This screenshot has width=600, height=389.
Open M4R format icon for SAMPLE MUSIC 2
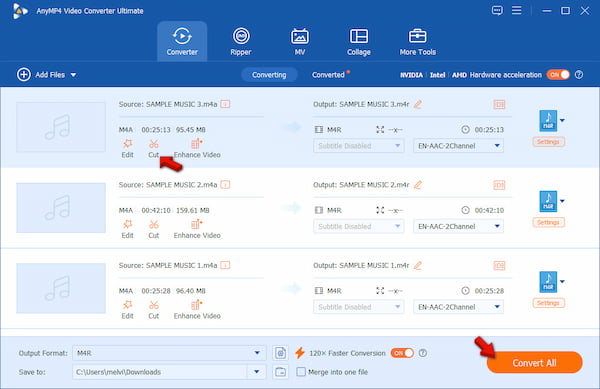548,201
